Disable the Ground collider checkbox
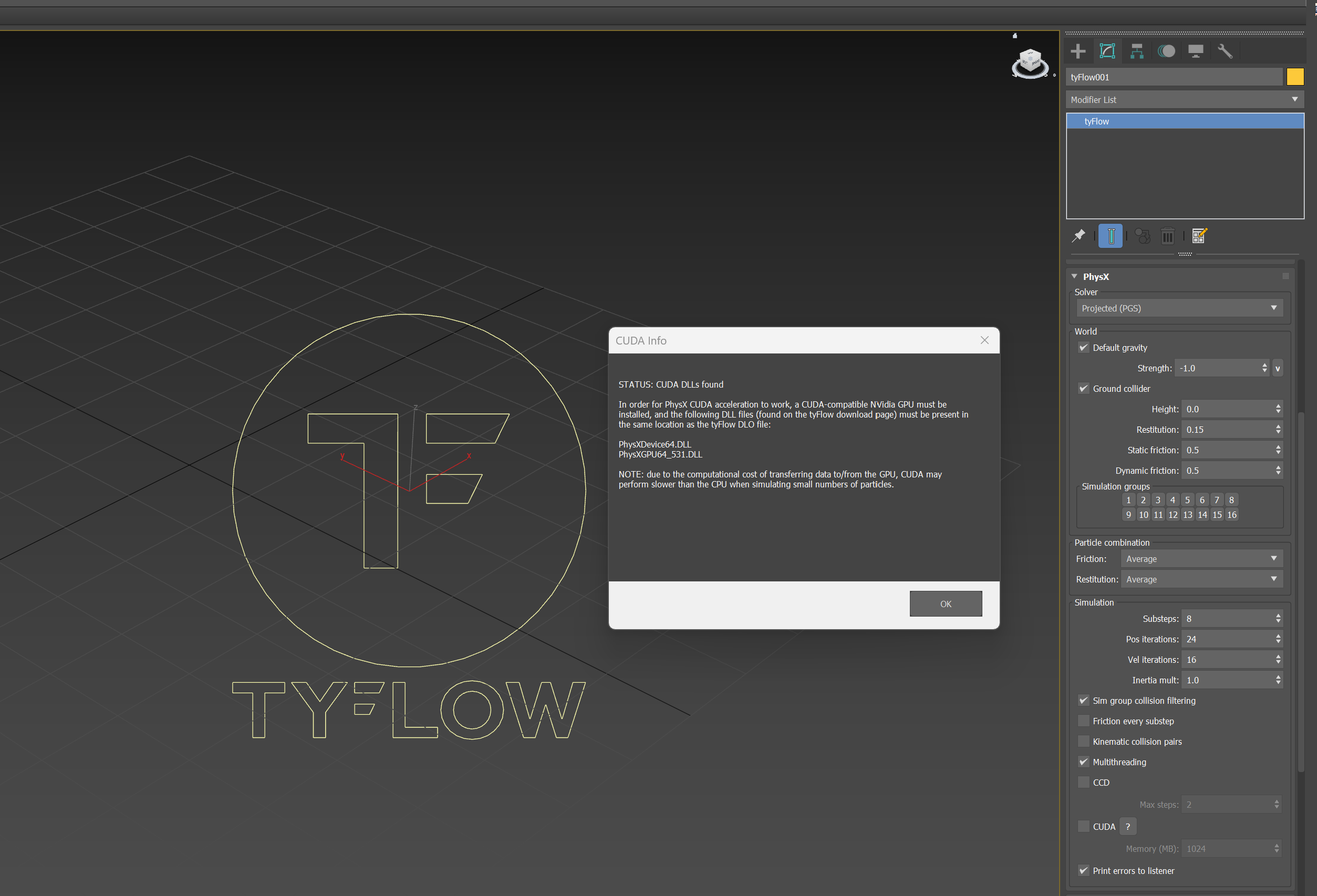1317x896 pixels. point(1084,388)
